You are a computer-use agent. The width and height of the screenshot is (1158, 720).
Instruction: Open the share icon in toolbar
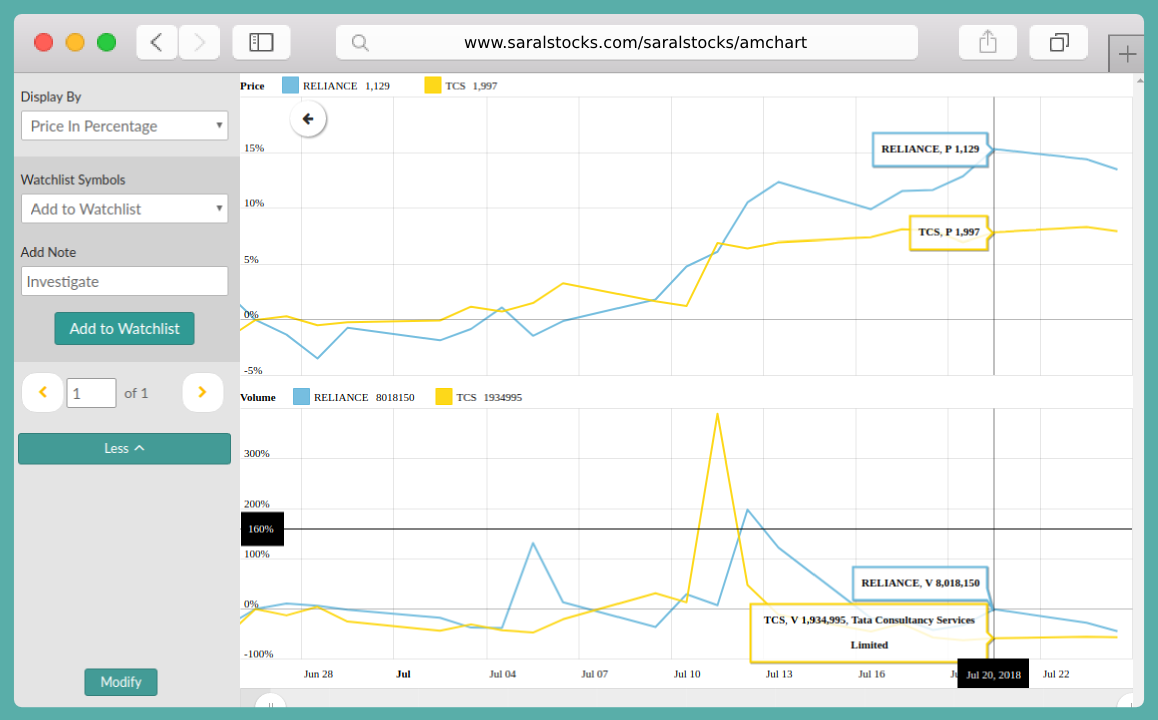point(987,42)
